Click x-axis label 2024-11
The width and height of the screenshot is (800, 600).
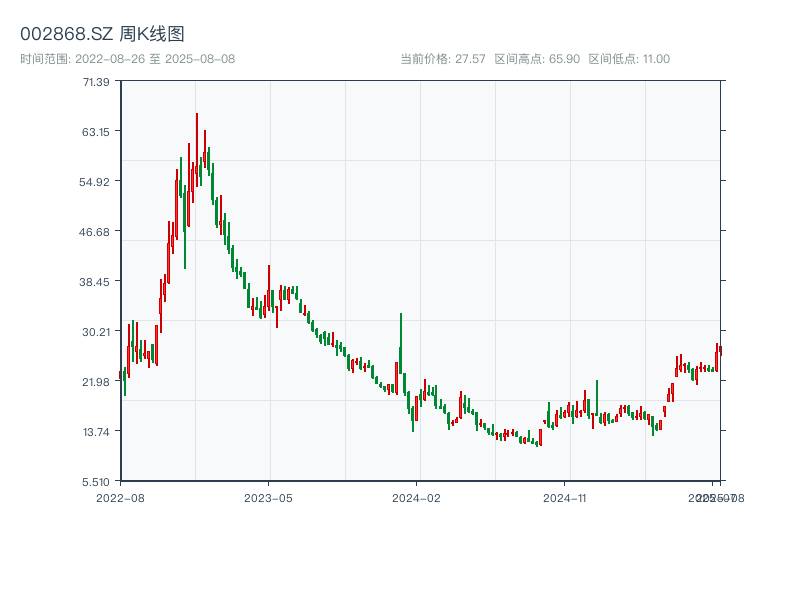[564, 498]
